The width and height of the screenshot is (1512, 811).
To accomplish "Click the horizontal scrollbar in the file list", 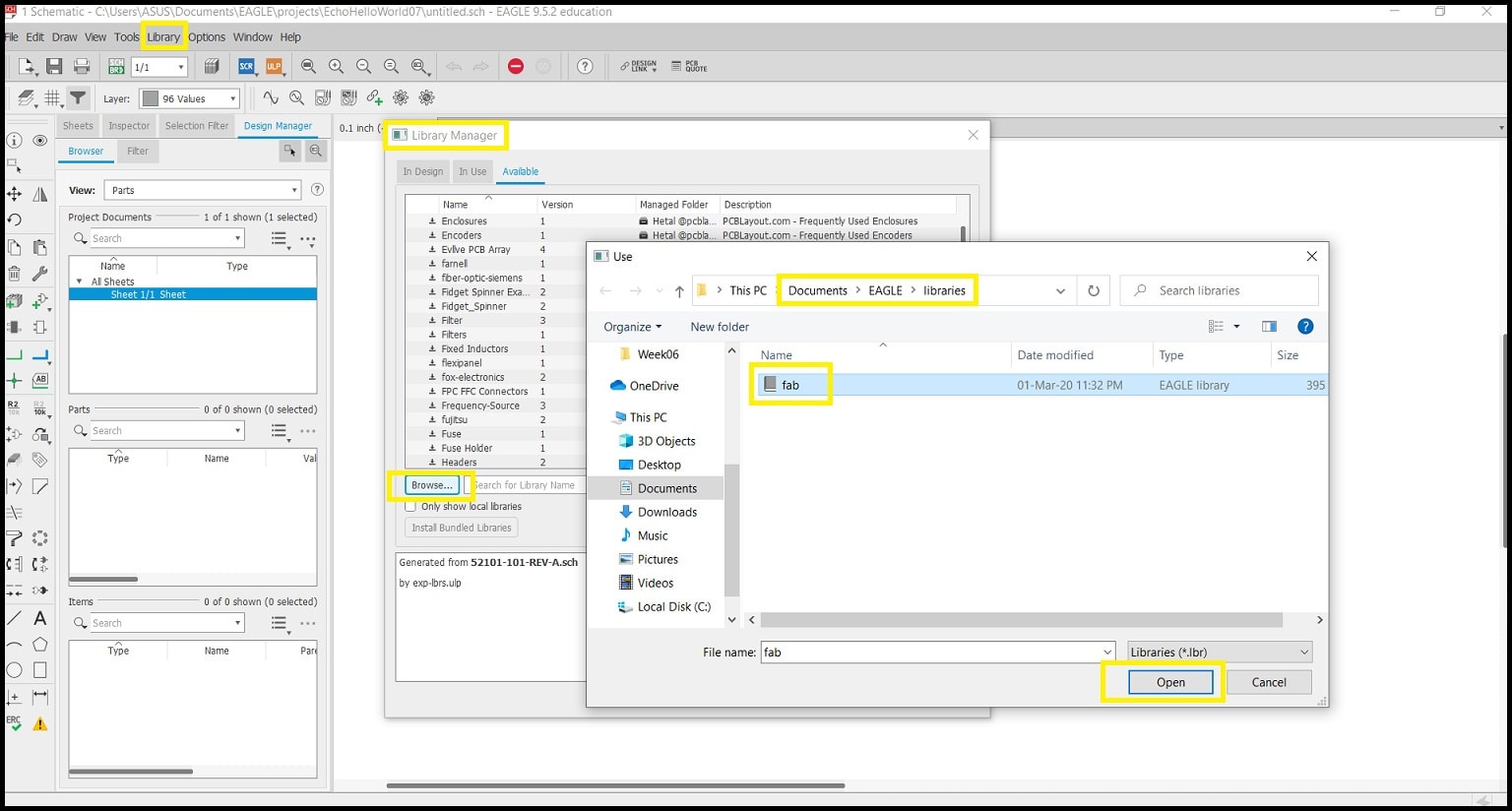I will 1021,620.
